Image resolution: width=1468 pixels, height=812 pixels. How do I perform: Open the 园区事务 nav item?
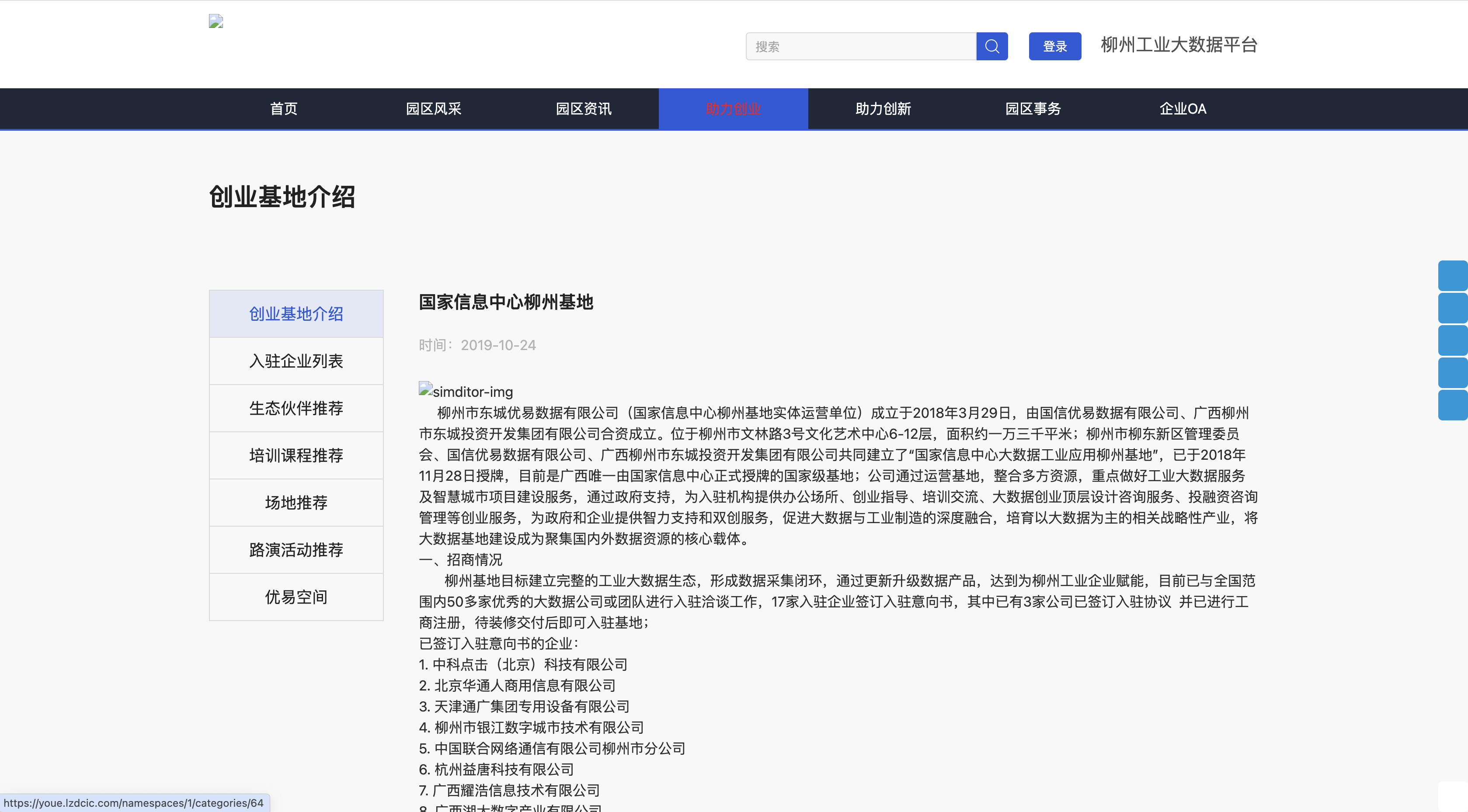(1033, 109)
